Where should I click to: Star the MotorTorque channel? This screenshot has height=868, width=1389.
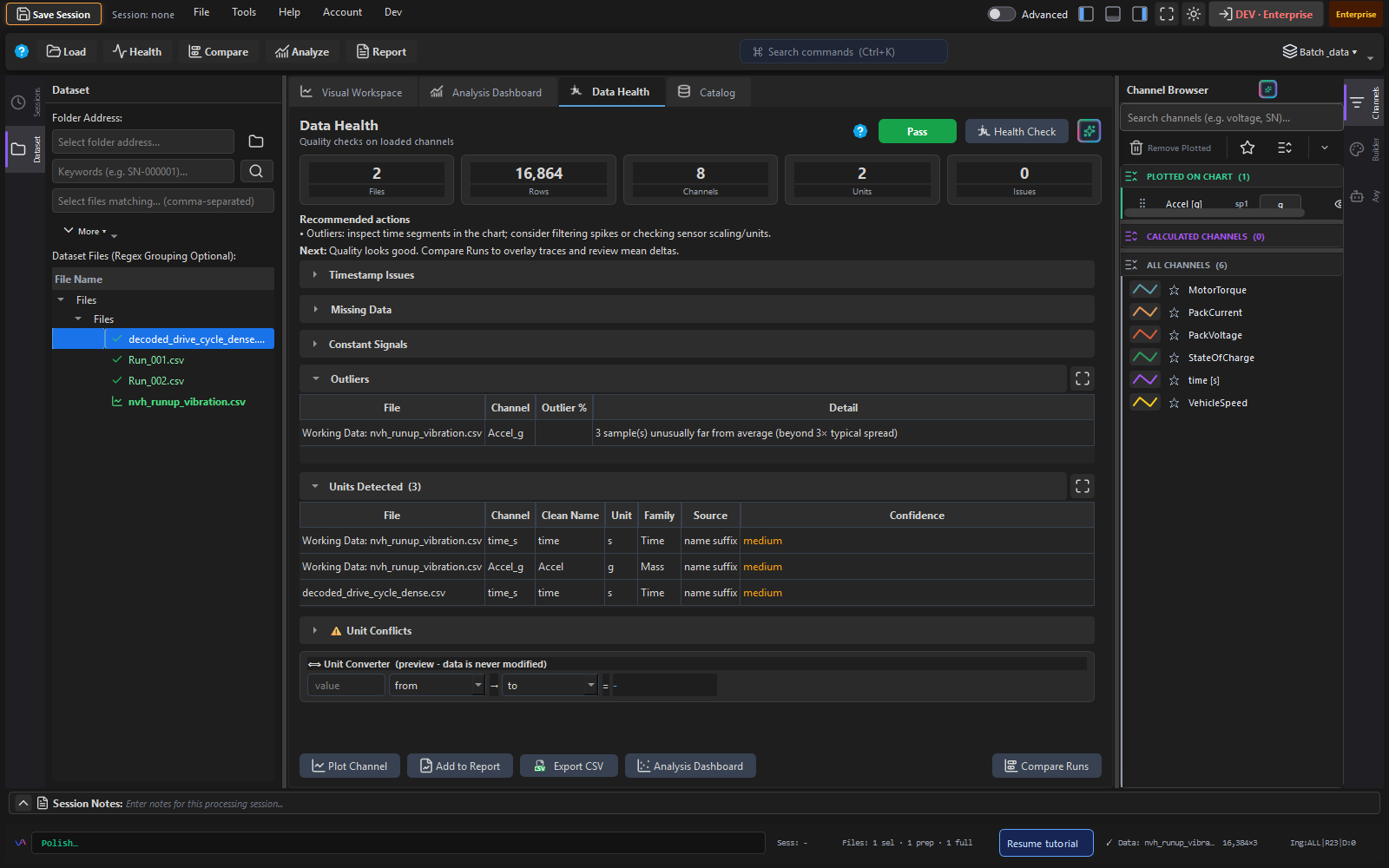pyautogui.click(x=1174, y=290)
